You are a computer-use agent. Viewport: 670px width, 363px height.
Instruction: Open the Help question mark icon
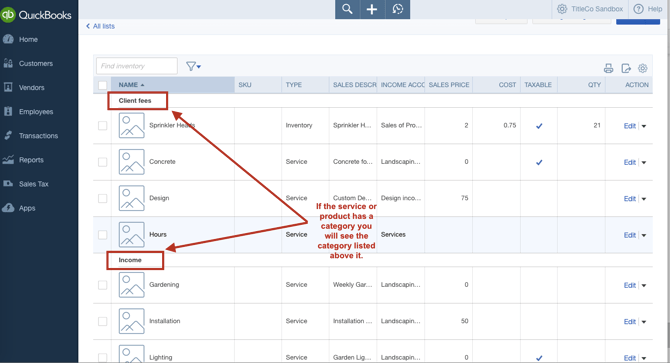638,9
